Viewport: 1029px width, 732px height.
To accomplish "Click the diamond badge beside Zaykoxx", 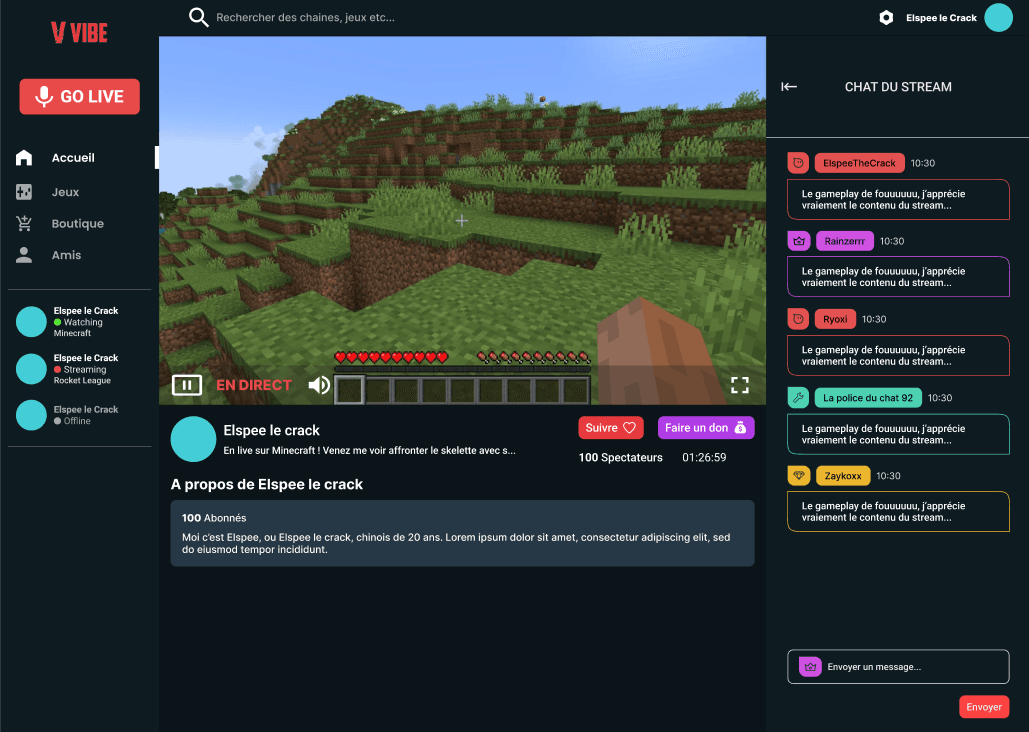I will tap(799, 476).
